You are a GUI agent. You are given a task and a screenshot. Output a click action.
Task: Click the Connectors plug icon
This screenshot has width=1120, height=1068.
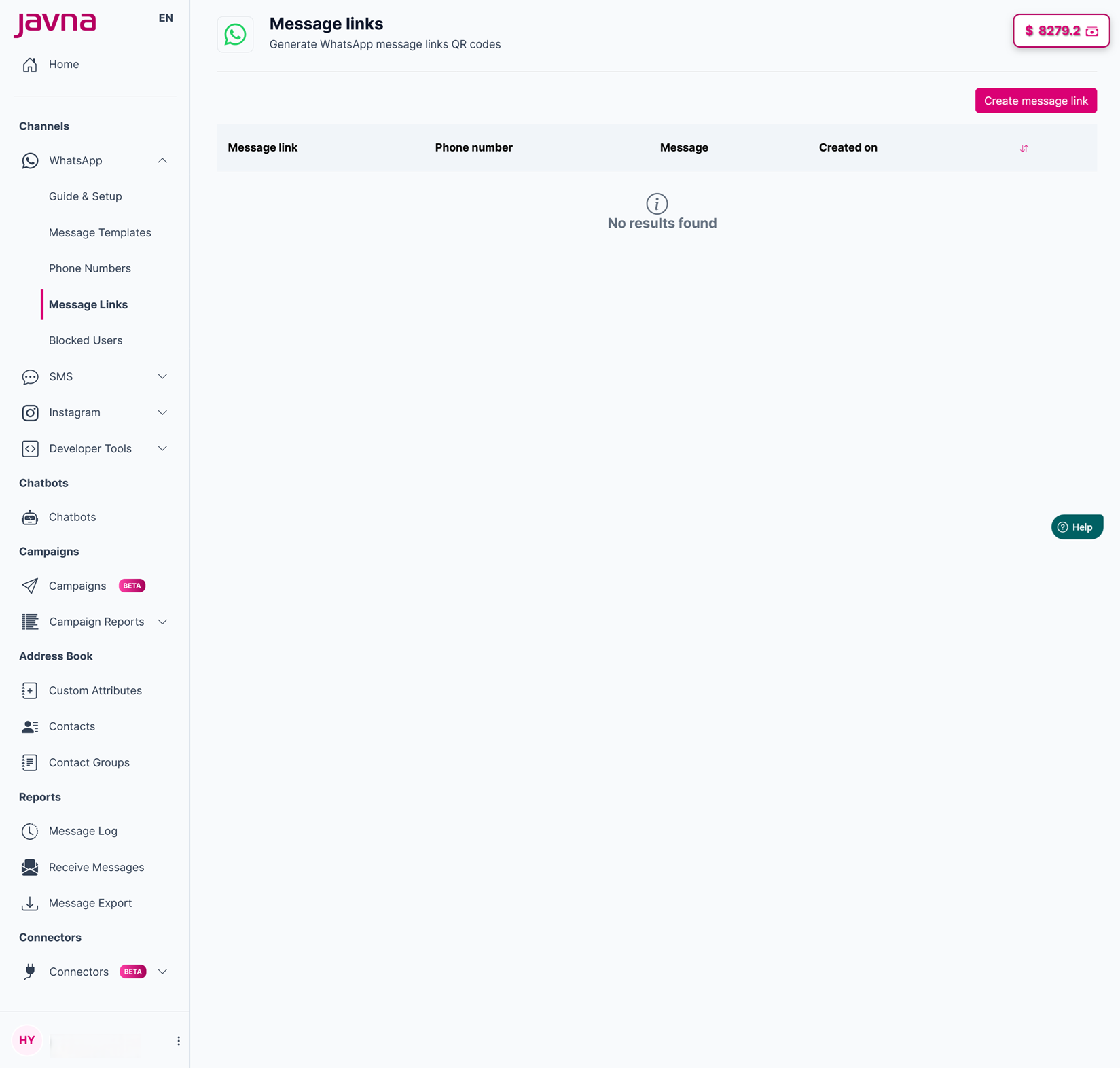(30, 972)
